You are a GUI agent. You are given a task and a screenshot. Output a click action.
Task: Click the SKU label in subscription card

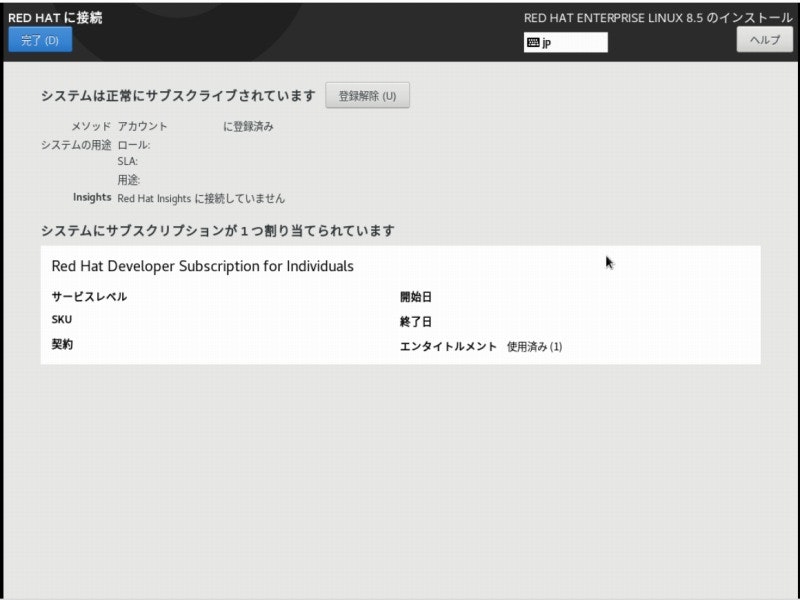coord(62,319)
